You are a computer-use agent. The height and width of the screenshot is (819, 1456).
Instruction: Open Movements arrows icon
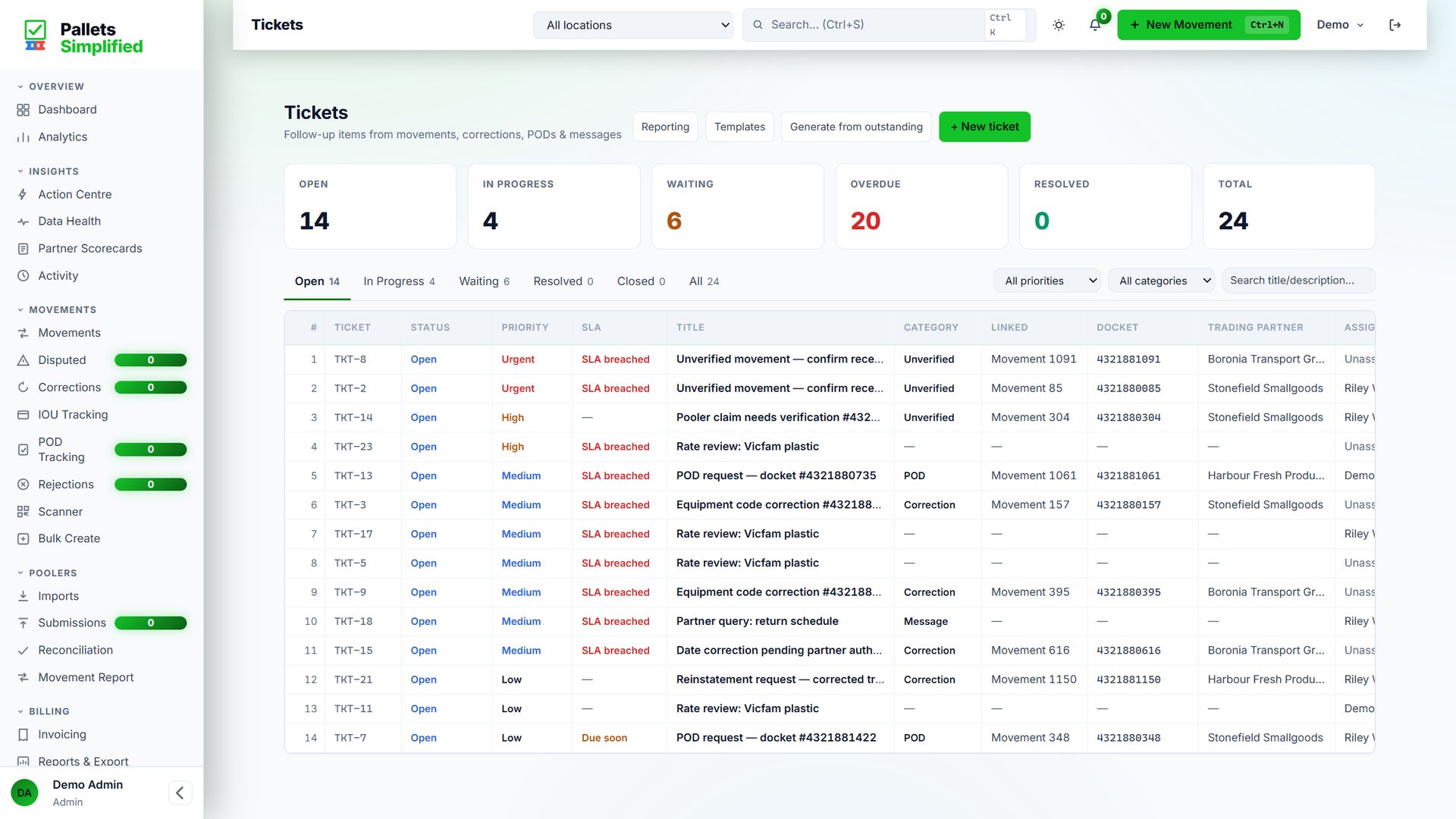[23, 333]
